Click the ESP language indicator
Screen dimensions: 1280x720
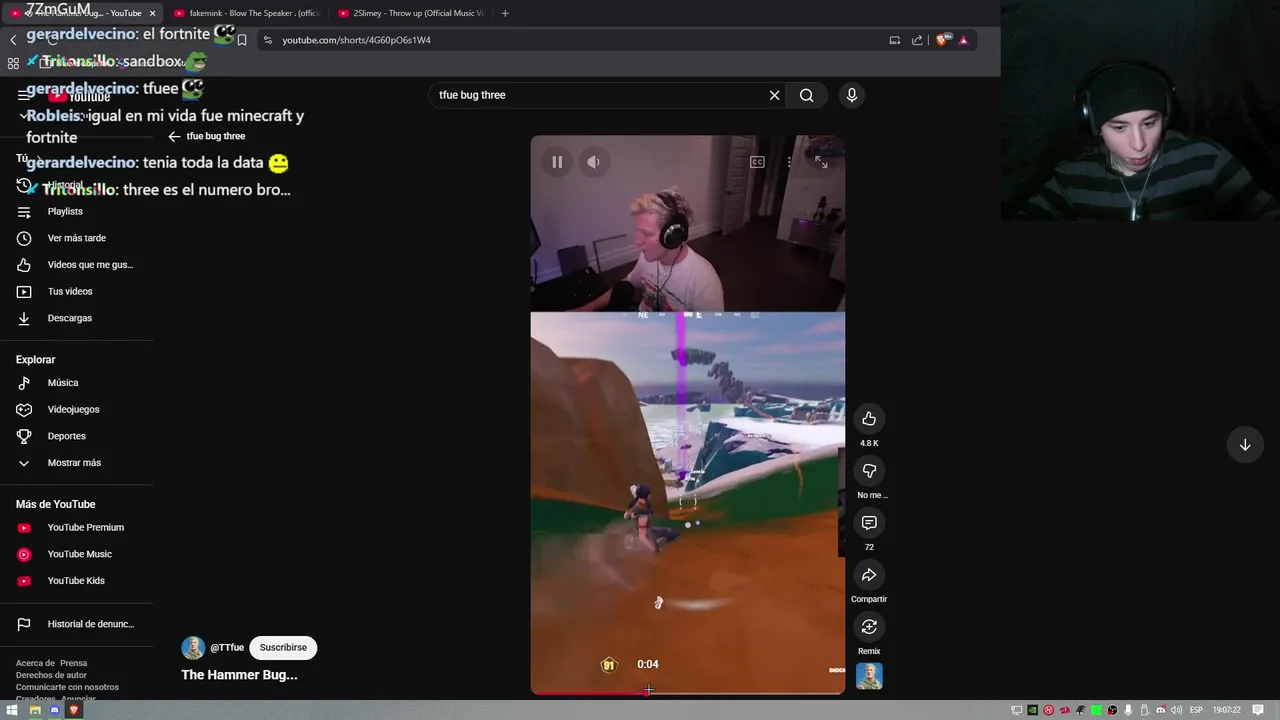[1196, 710]
